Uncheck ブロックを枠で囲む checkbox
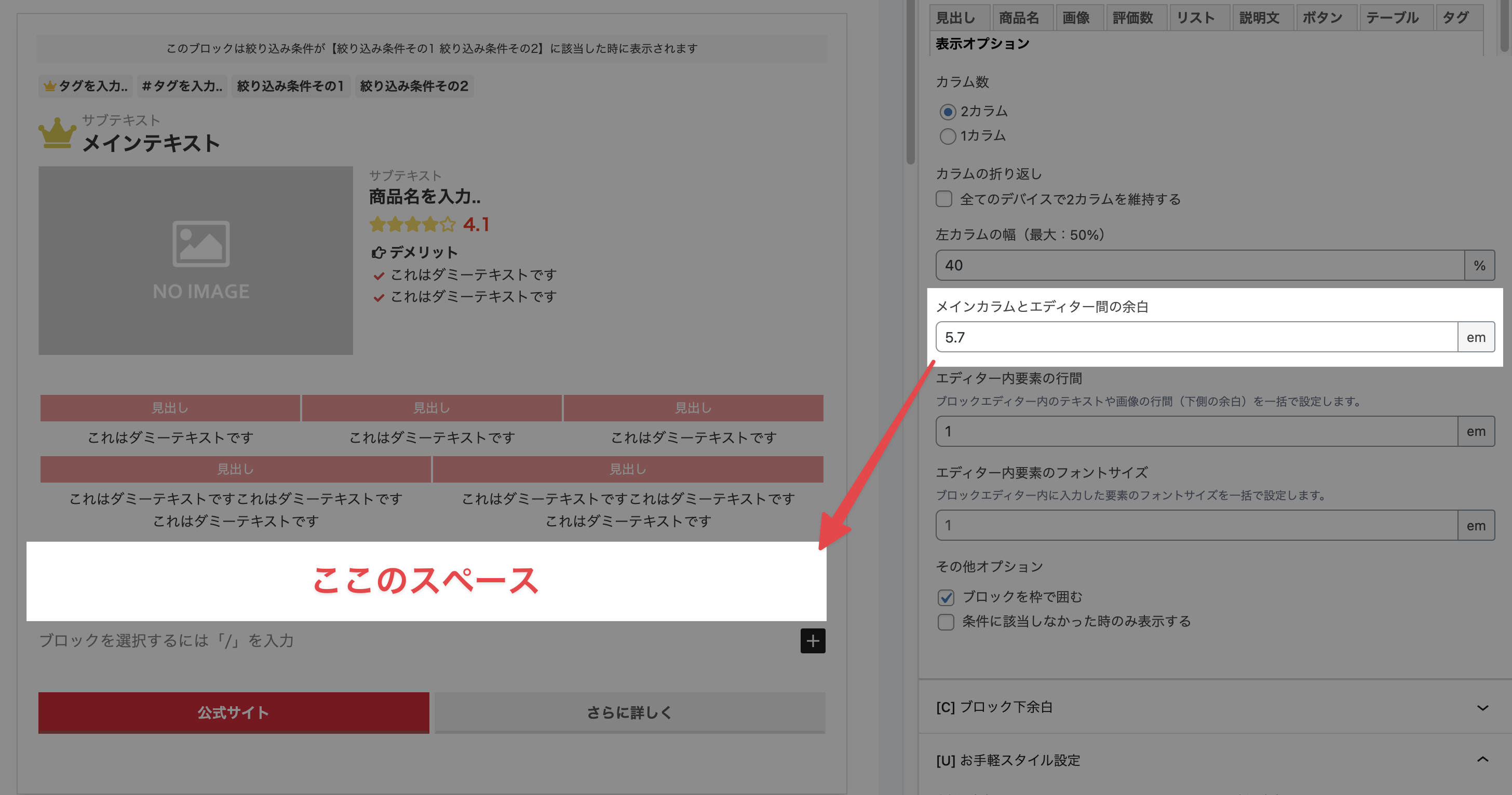1512x795 pixels. [946, 597]
